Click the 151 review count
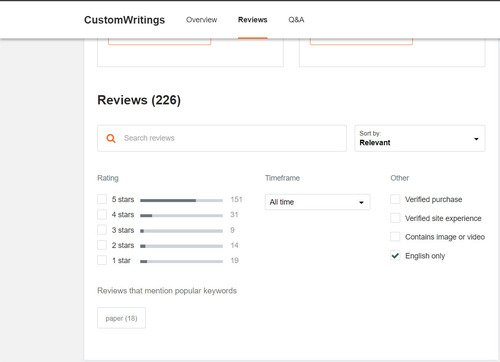This screenshot has height=362, width=500. [x=236, y=199]
